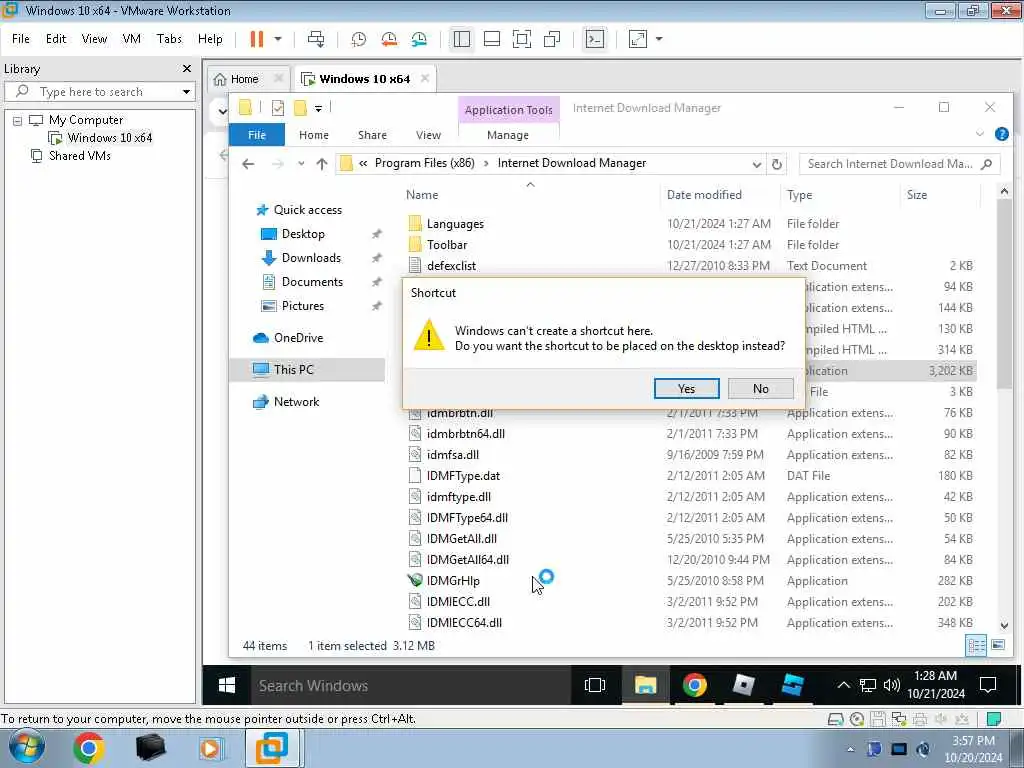1024x768 pixels.
Task: Click No in the Shortcut dialog
Action: tap(761, 389)
